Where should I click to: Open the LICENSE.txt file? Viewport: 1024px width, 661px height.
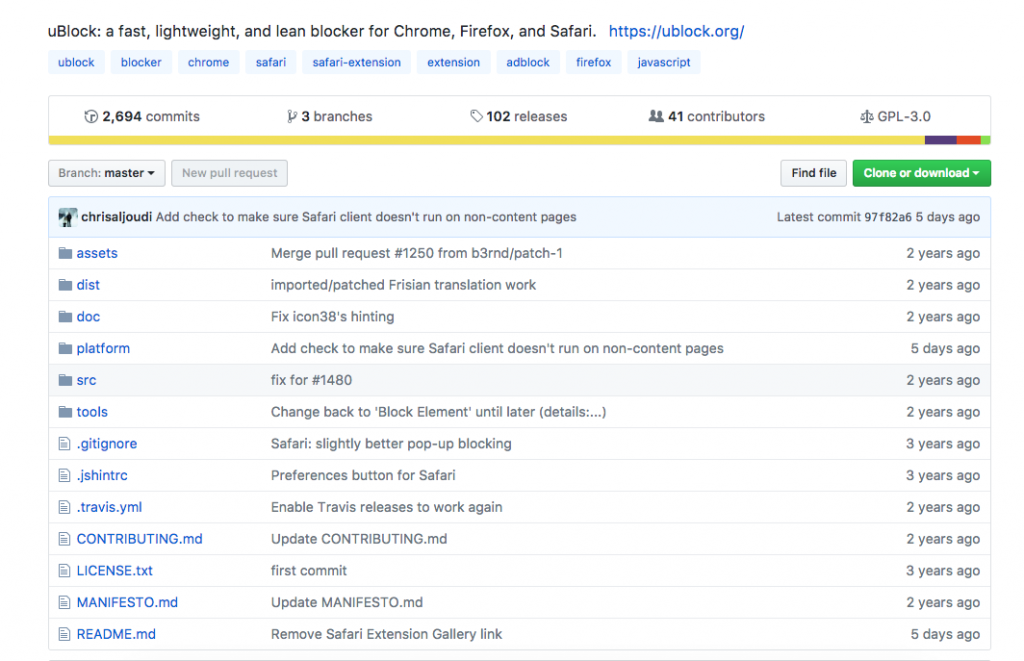pyautogui.click(x=114, y=571)
